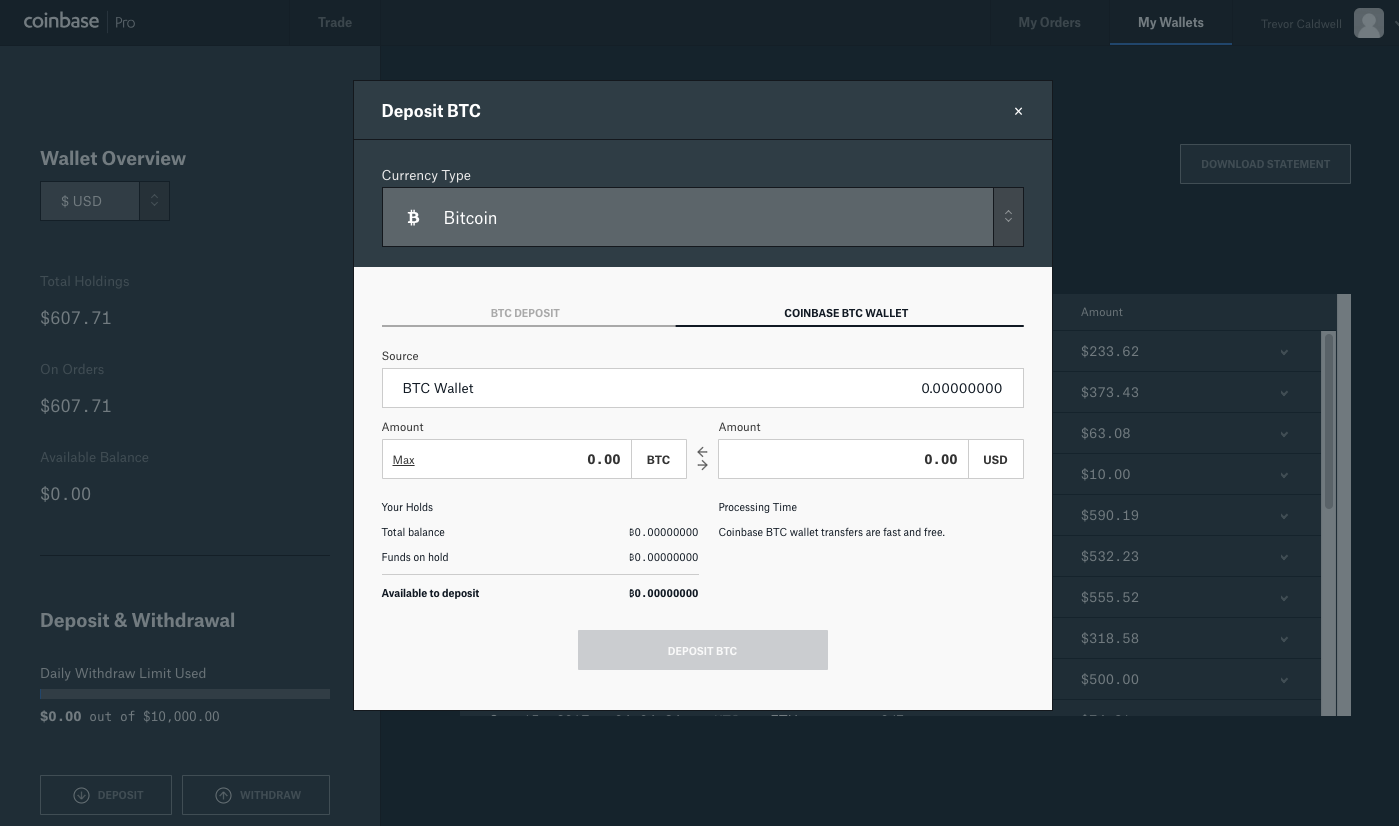This screenshot has height=826, width=1399.
Task: Click the BTC unit label
Action: [x=658, y=459]
